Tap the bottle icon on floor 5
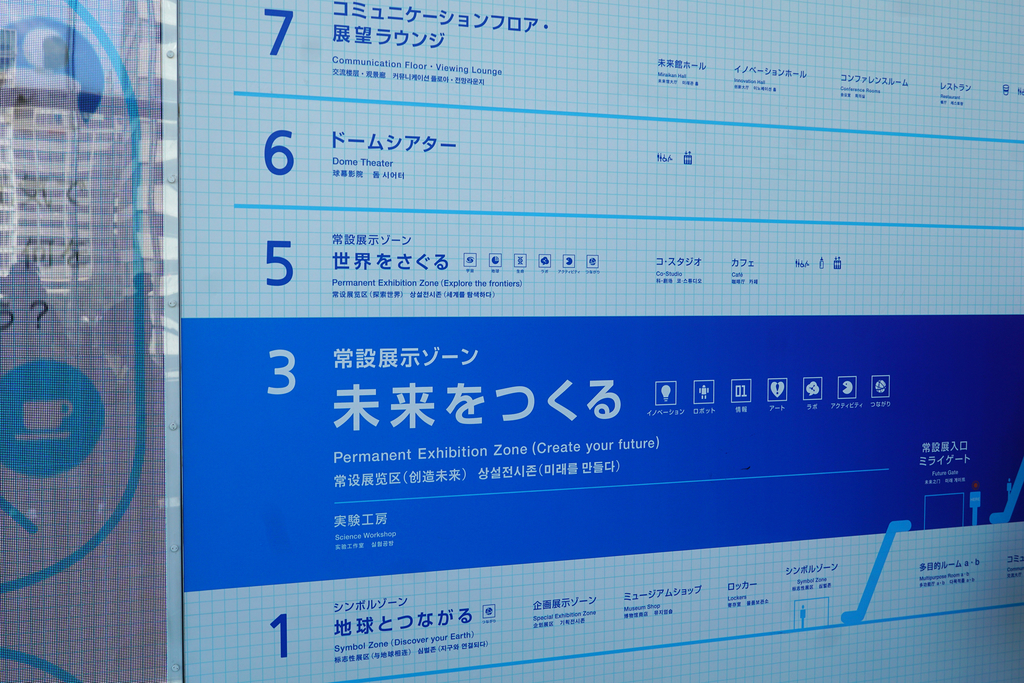Image resolution: width=1024 pixels, height=683 pixels. point(822,263)
